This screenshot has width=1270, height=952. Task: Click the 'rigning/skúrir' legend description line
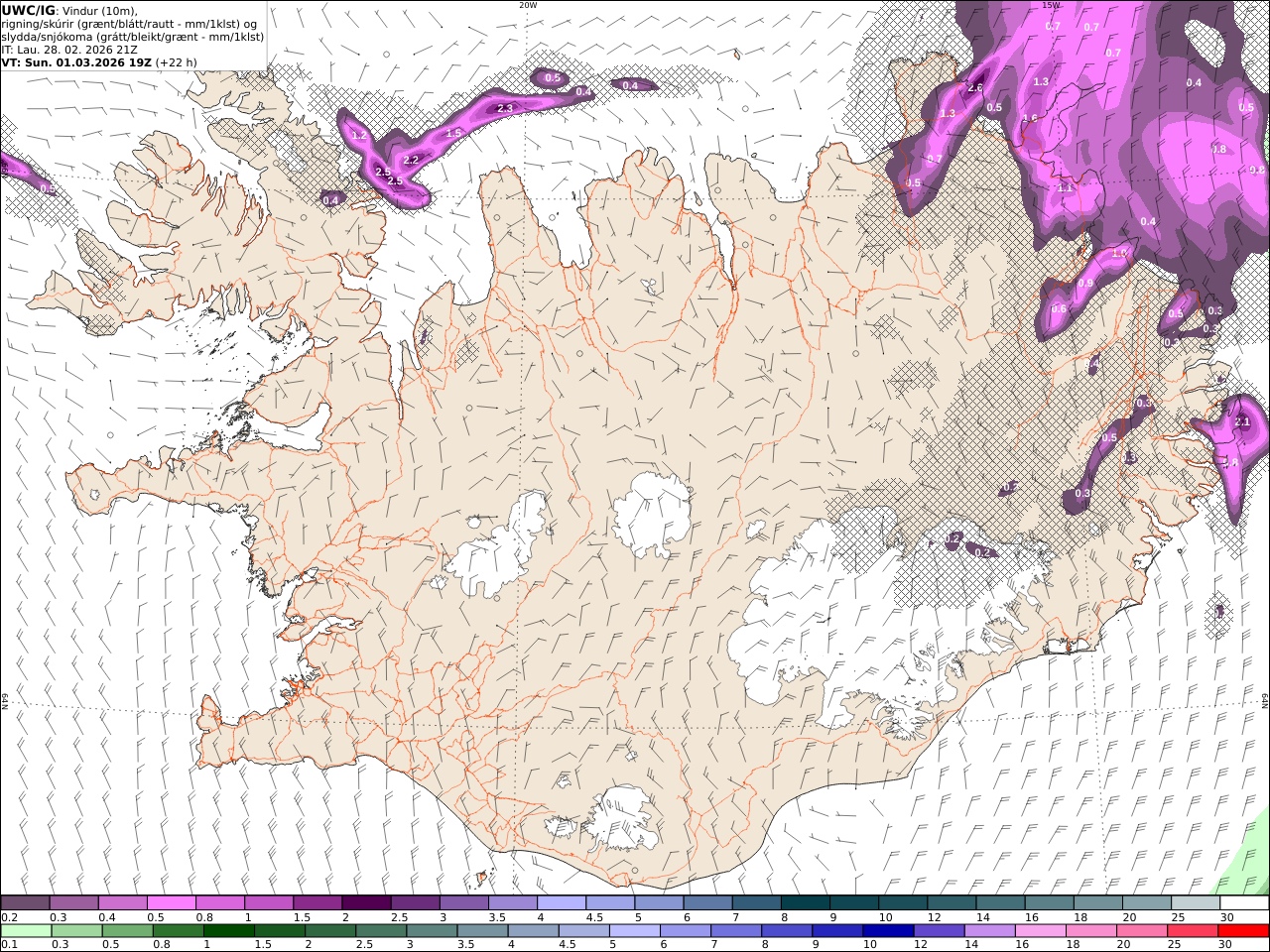click(x=130, y=23)
